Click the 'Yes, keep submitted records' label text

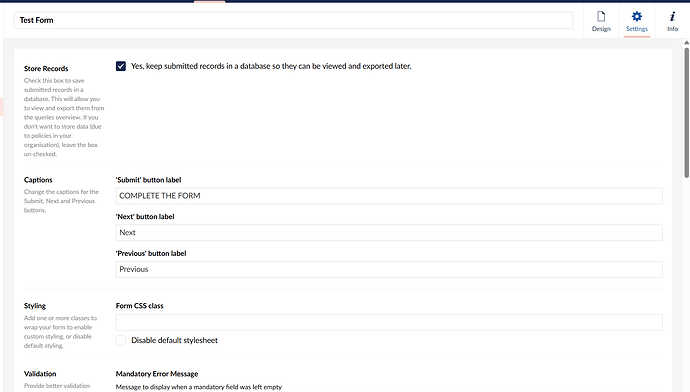point(271,66)
